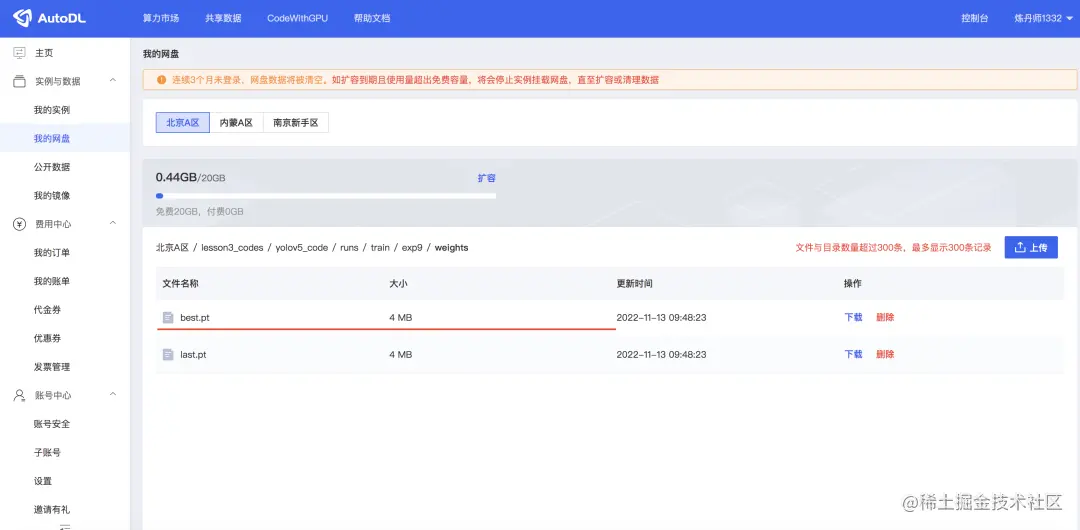
Task: Open 共享数据 in top navigation
Action: click(223, 19)
